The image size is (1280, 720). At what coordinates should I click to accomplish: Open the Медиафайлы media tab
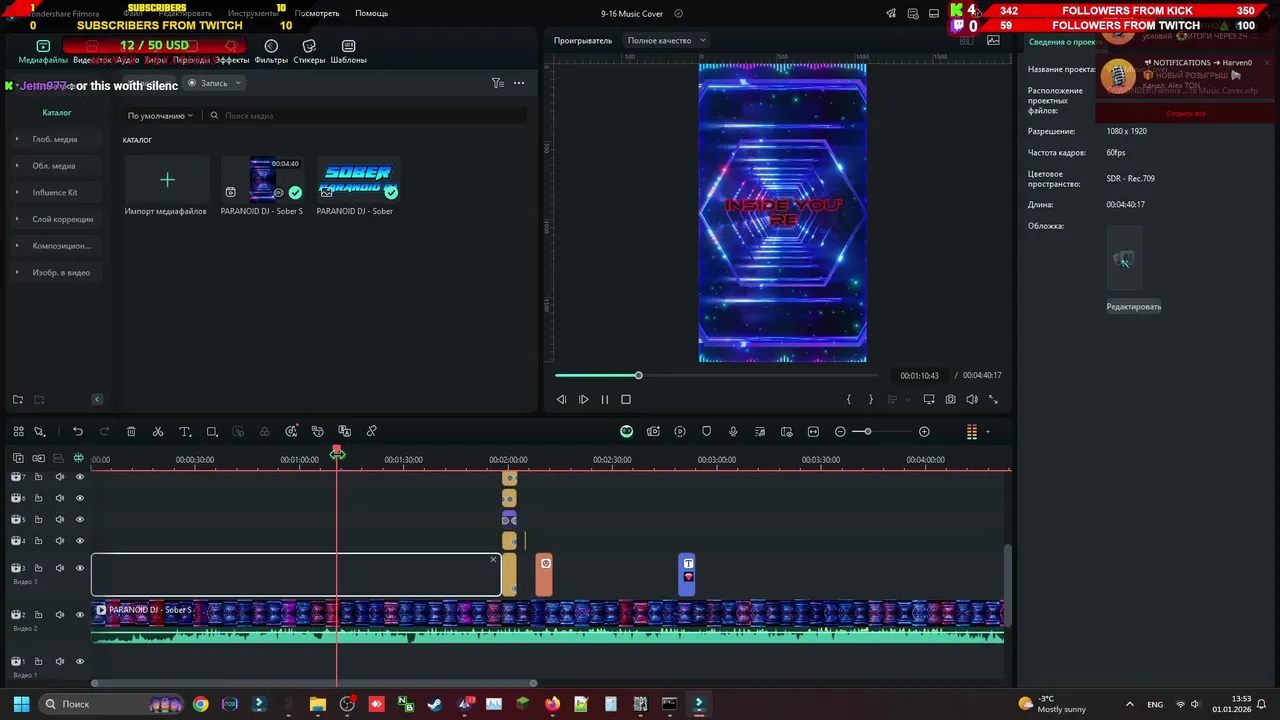coord(43,52)
